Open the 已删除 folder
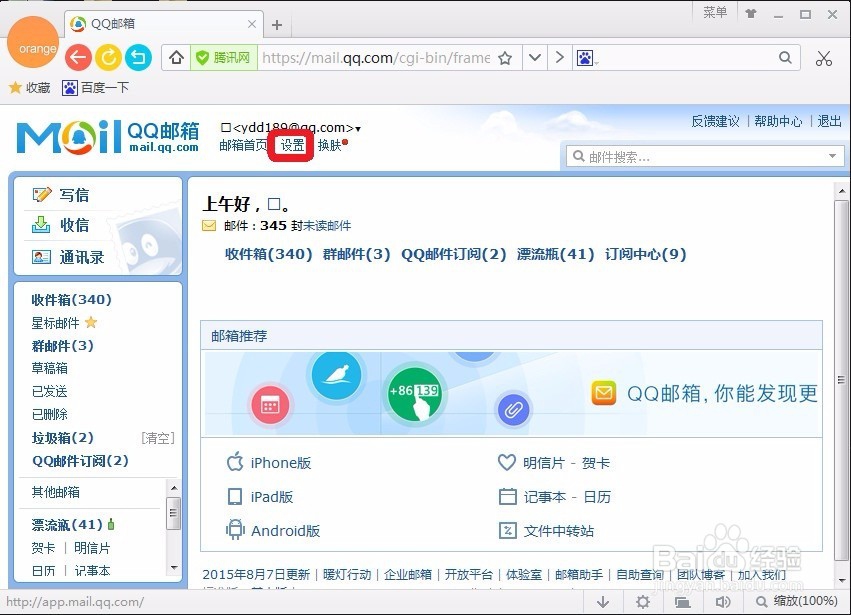Screen dimensions: 851x615 tap(49, 414)
